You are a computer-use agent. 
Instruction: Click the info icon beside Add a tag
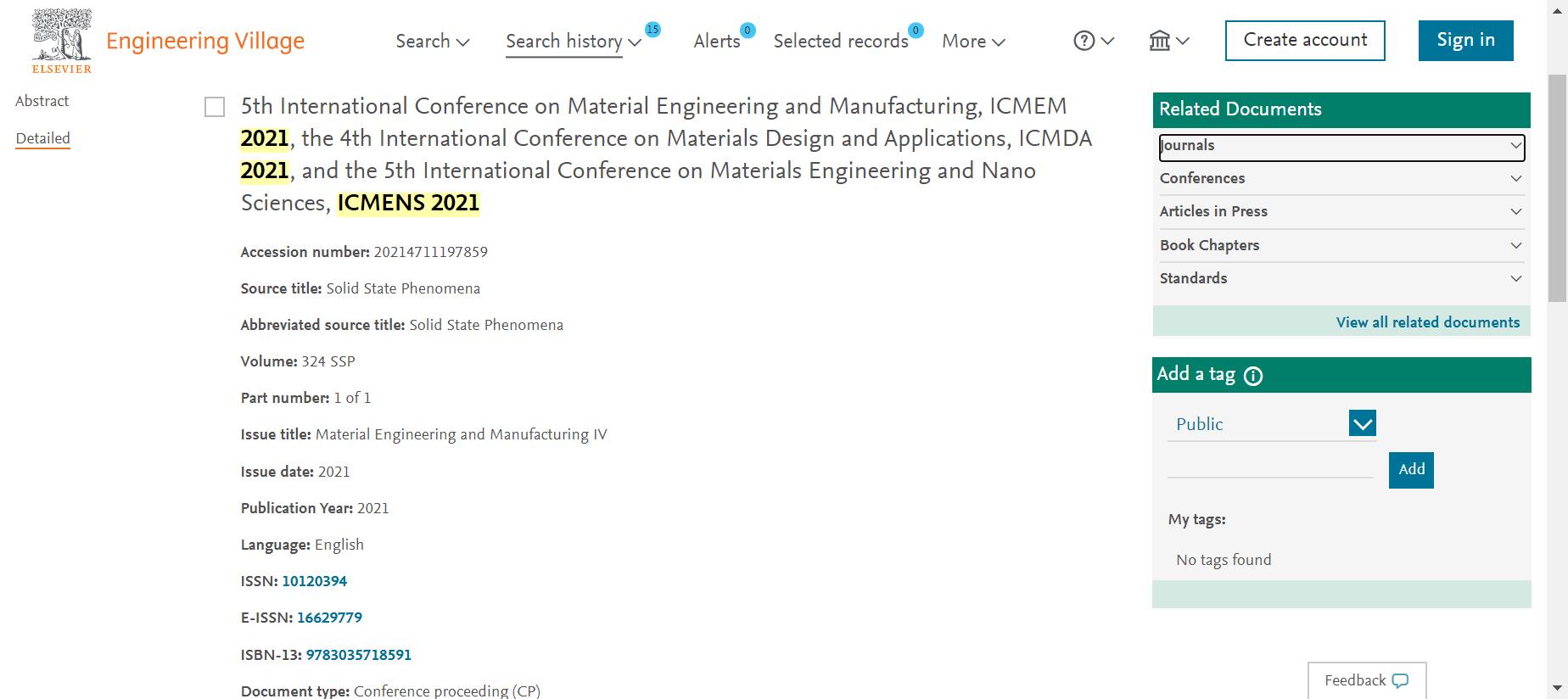[x=1253, y=376]
